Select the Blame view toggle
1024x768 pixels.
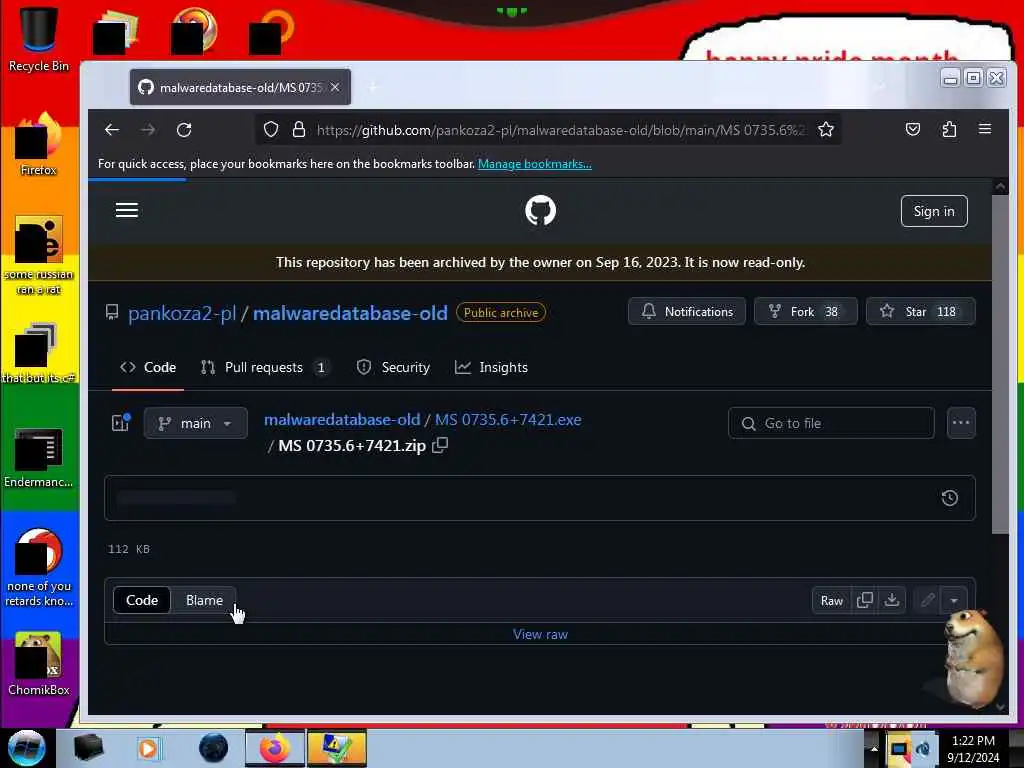click(x=204, y=600)
